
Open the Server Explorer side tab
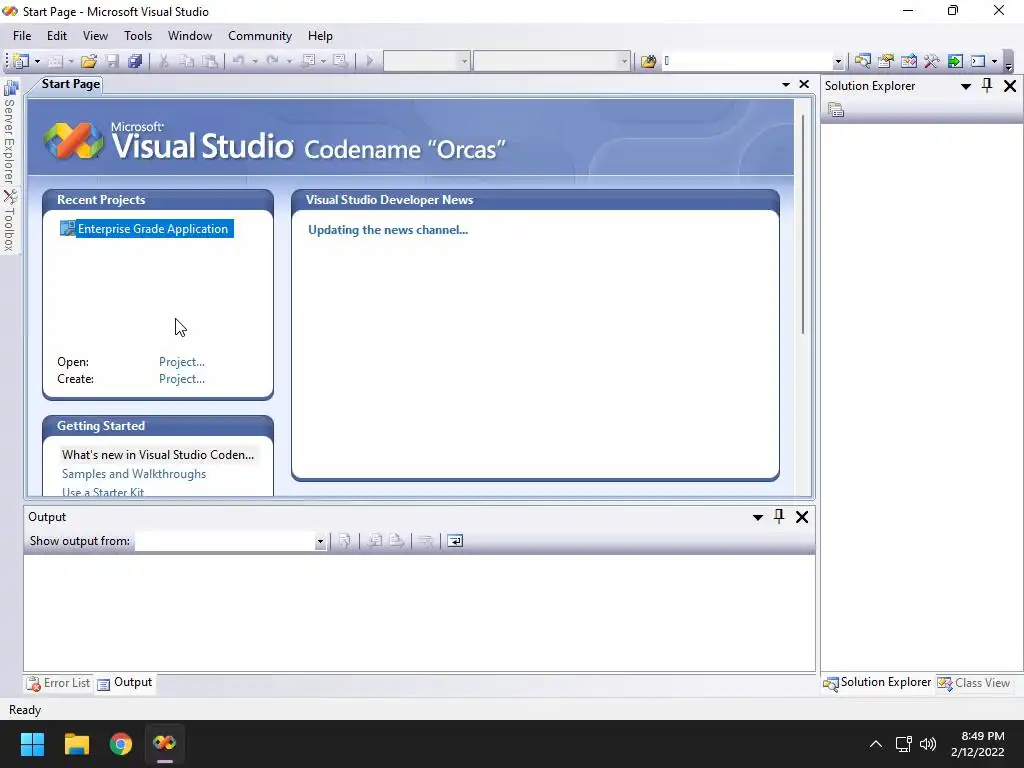(10, 133)
